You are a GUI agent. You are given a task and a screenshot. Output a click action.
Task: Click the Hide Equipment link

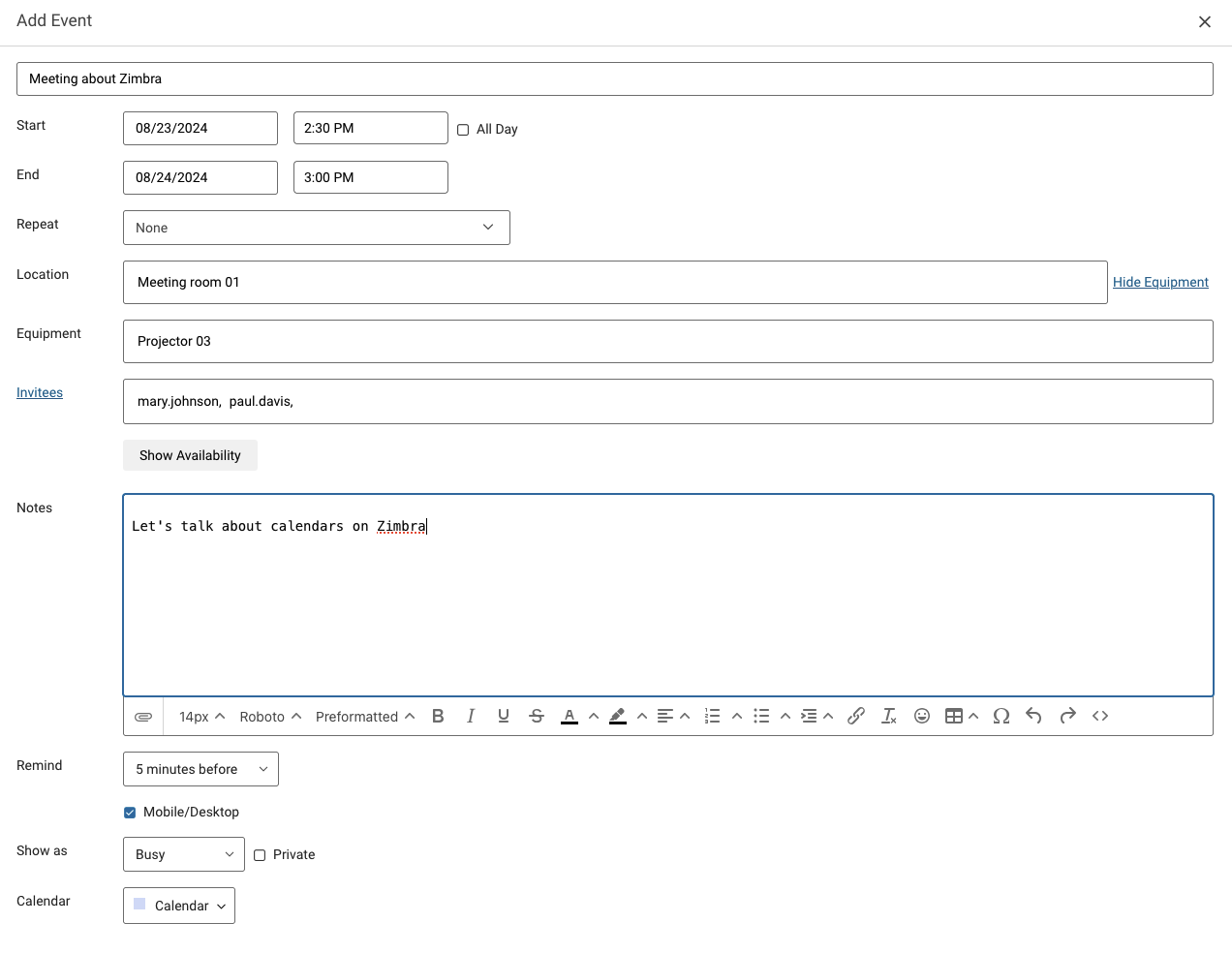[x=1160, y=282]
